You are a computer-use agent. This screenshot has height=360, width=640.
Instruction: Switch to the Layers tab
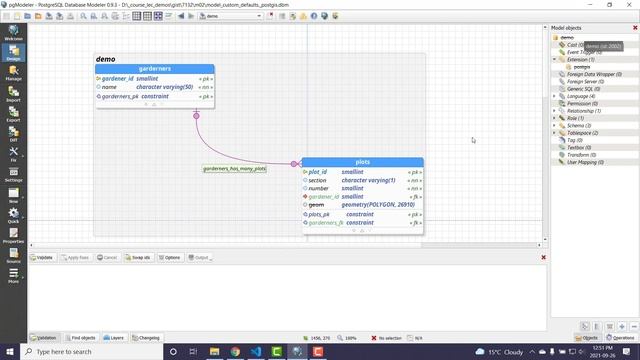click(x=113, y=338)
